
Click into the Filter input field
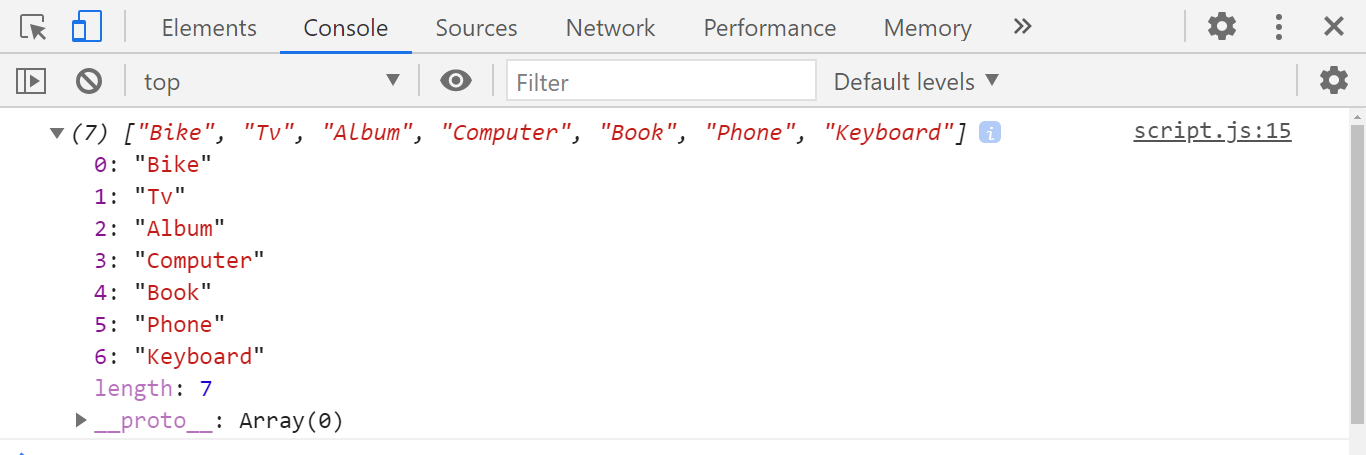point(662,81)
